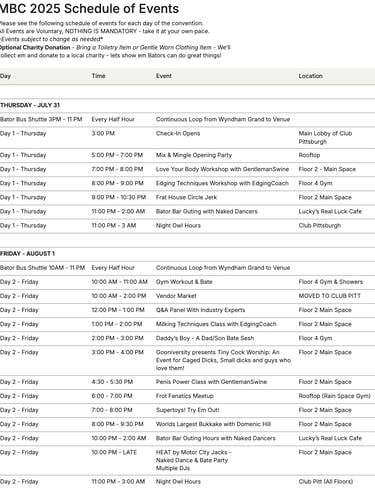
Task: Select the "Rooftop (Rain Space Gym)" location
Action: click(334, 396)
